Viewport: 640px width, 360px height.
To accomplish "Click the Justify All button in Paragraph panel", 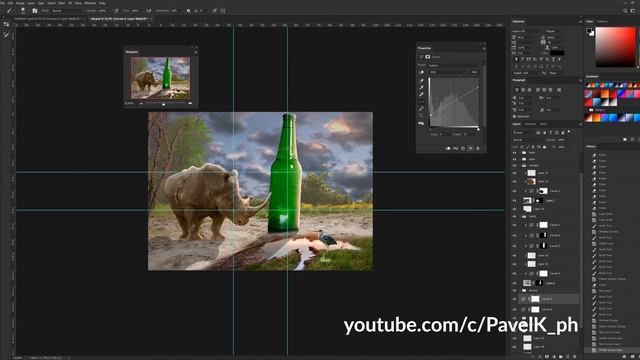I will [559, 90].
